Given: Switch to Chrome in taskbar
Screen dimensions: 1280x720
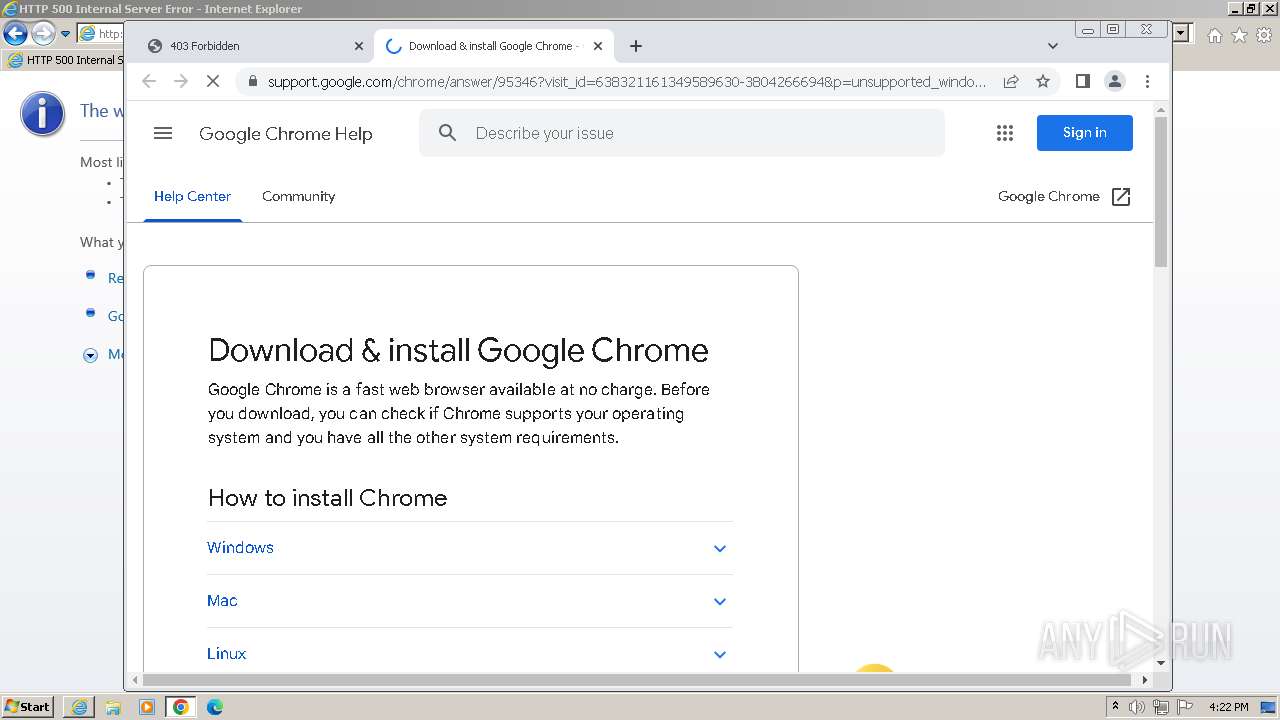Looking at the screenshot, I should tap(181, 707).
